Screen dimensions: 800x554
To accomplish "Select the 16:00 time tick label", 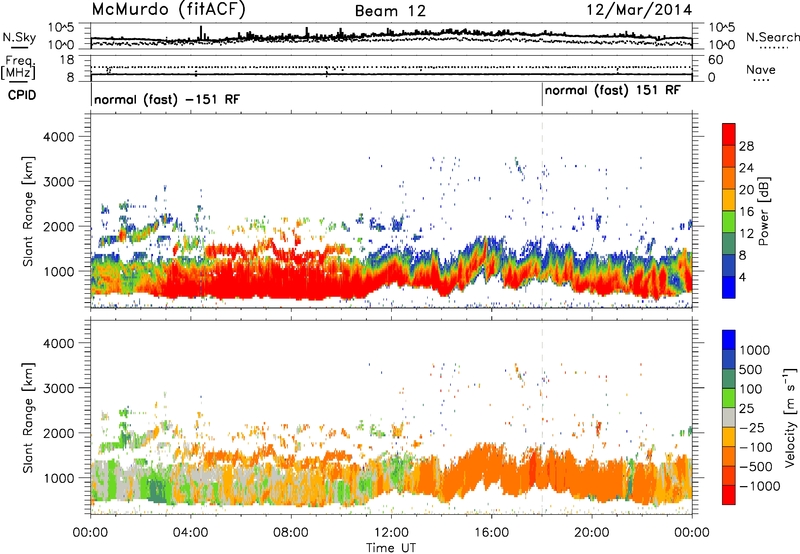I will coord(491,533).
